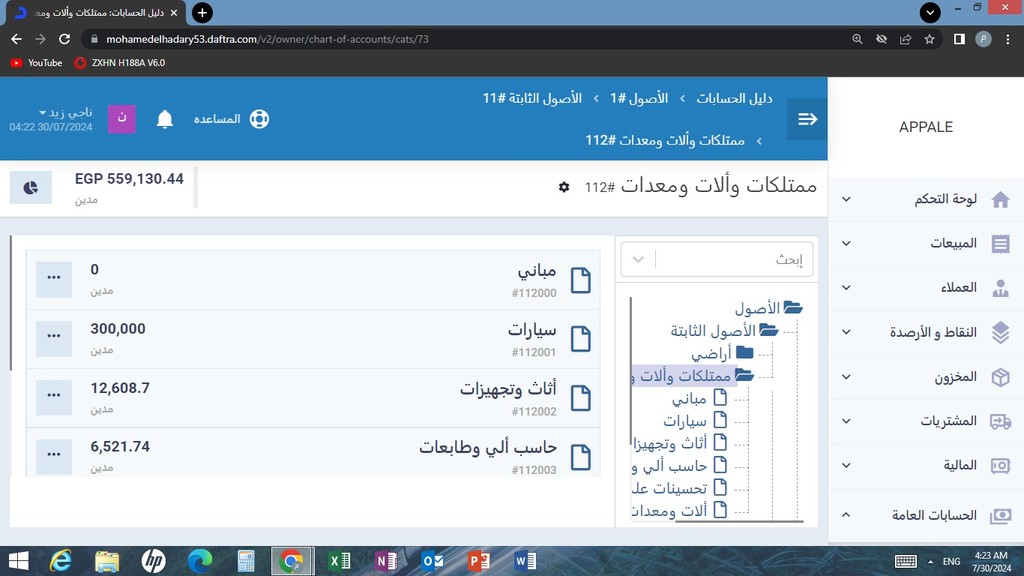Open the user avatar ن badge
1024x576 pixels.
(121, 119)
